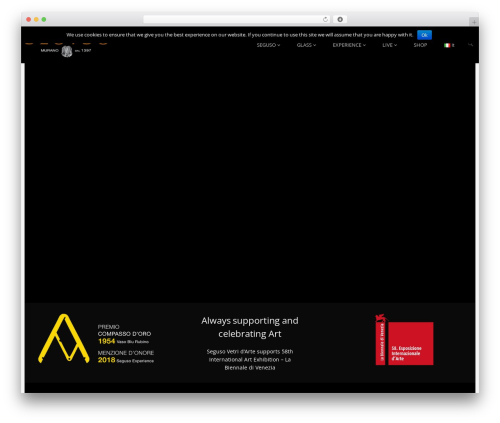Open the site search icon

pos(470,45)
